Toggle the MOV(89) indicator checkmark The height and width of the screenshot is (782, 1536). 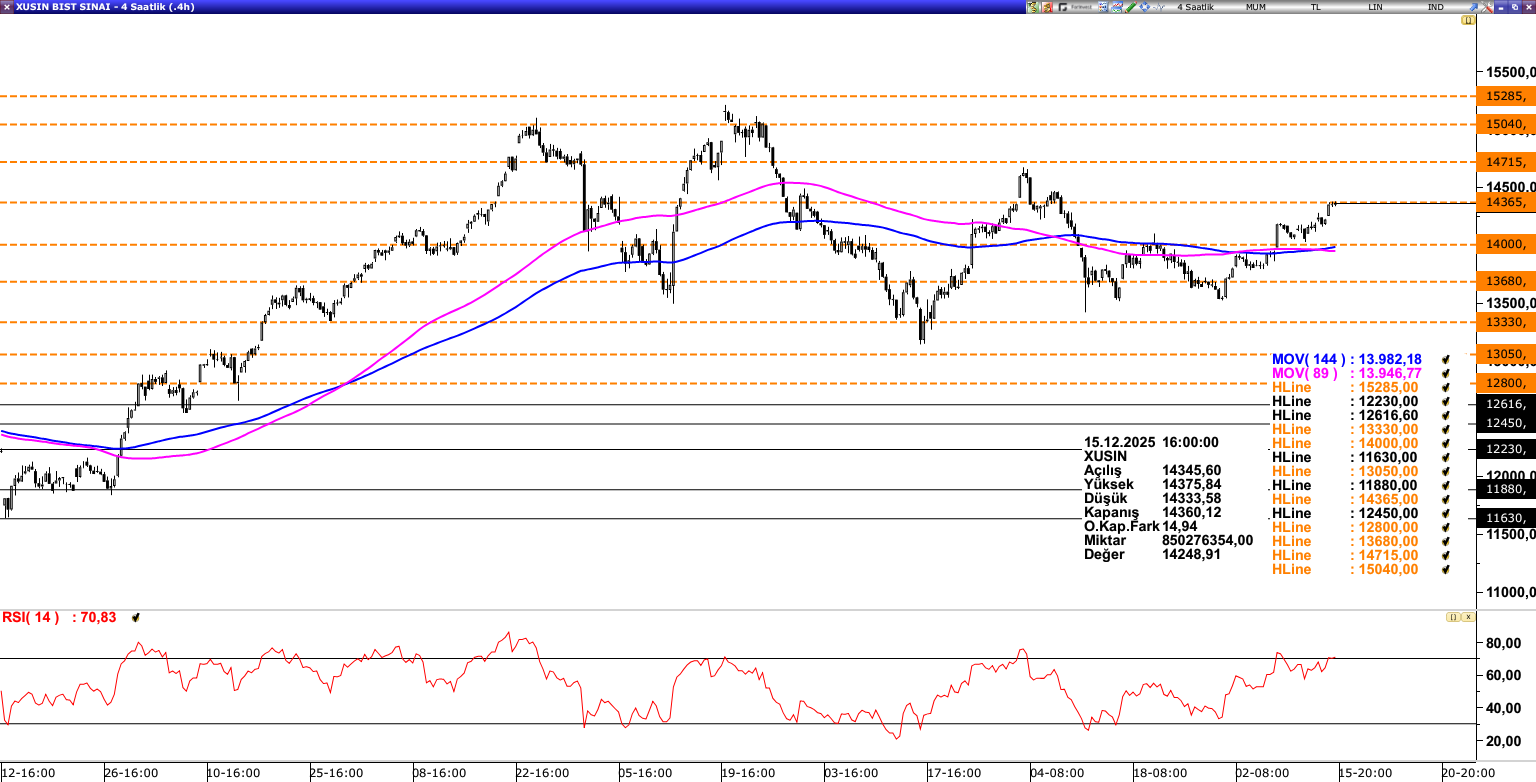tap(1445, 373)
